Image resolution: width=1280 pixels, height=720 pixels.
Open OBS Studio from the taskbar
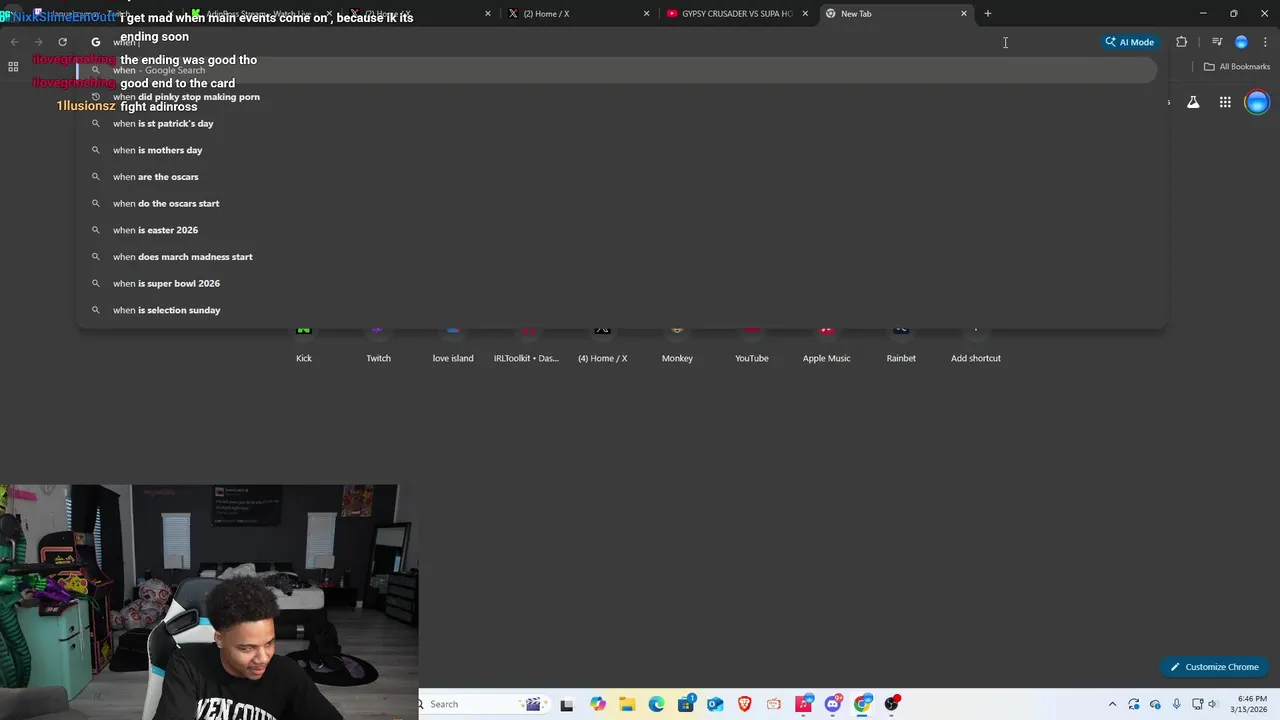(x=892, y=704)
